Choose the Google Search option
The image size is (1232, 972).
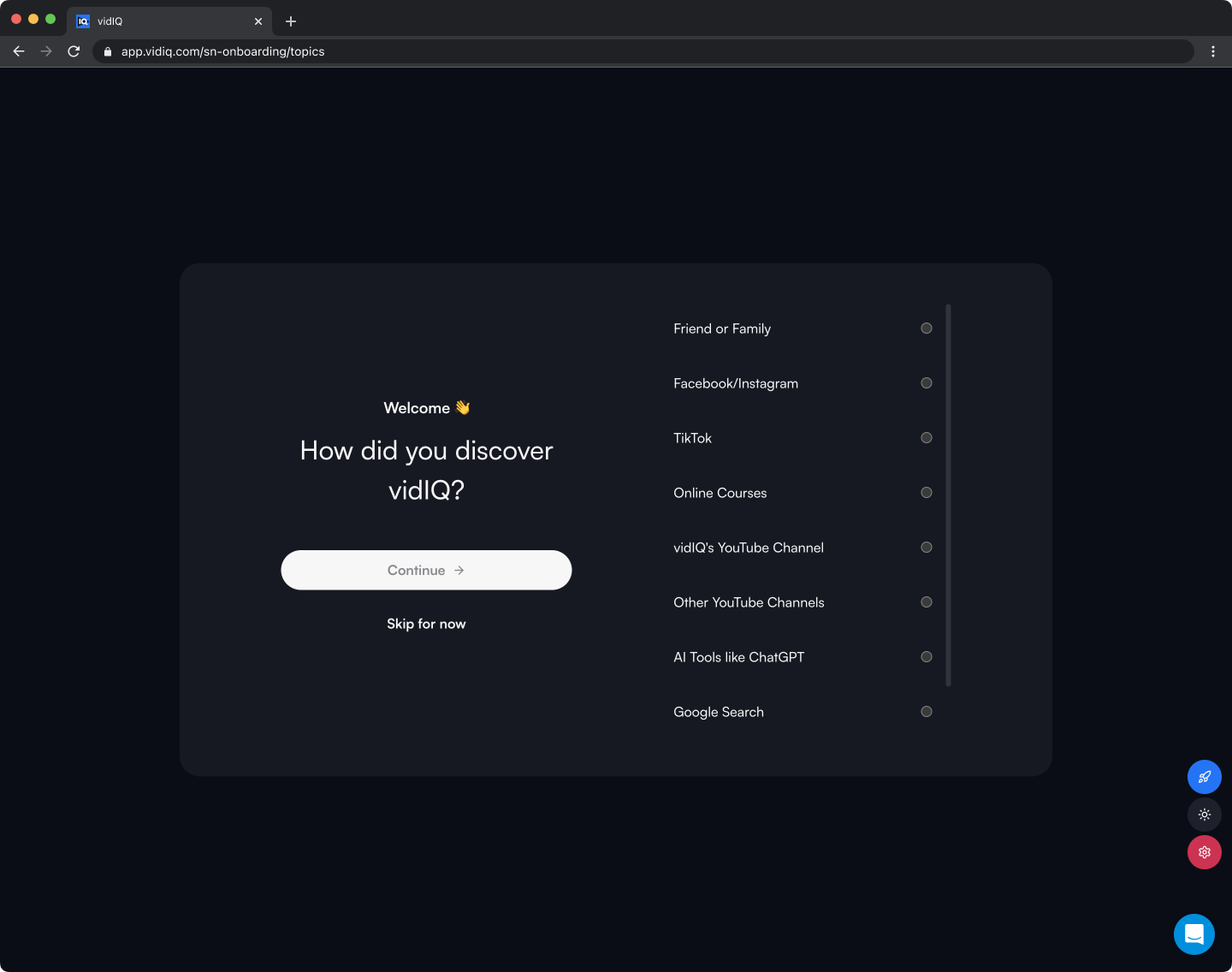(x=926, y=712)
